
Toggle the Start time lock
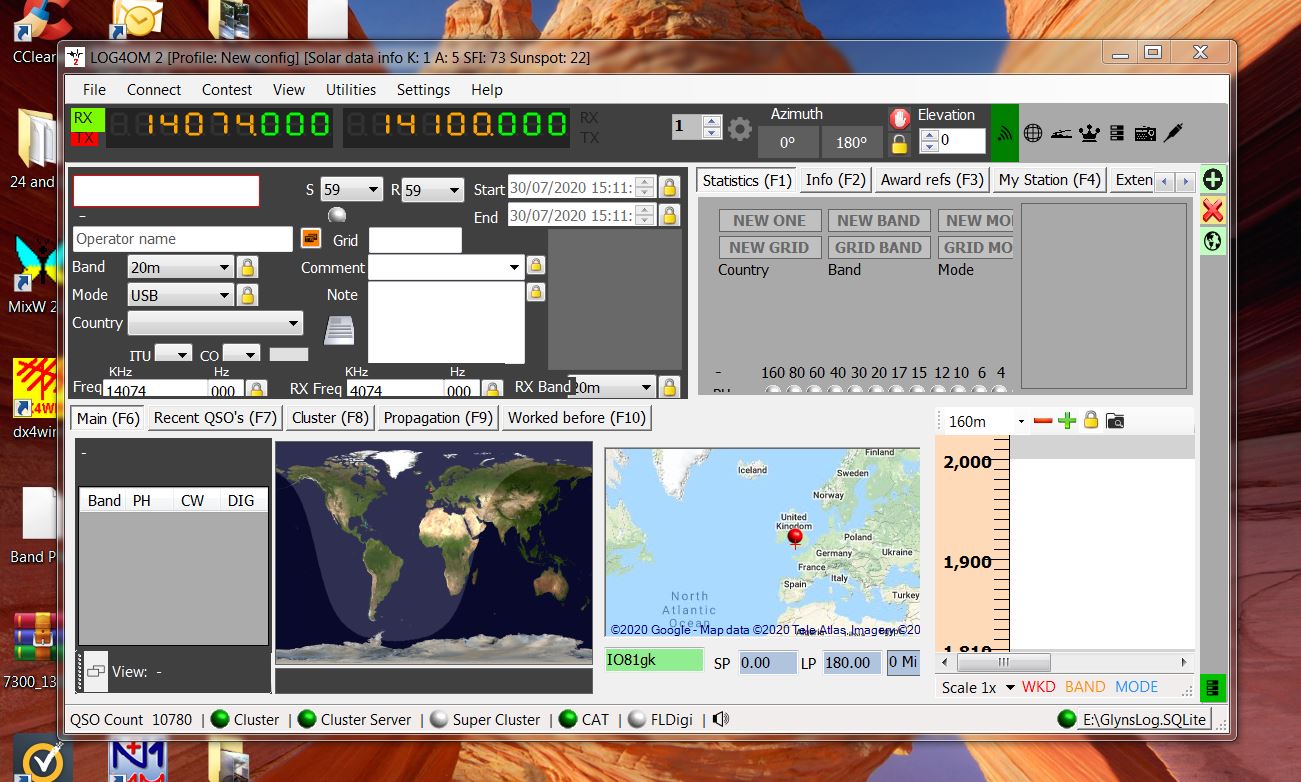669,187
